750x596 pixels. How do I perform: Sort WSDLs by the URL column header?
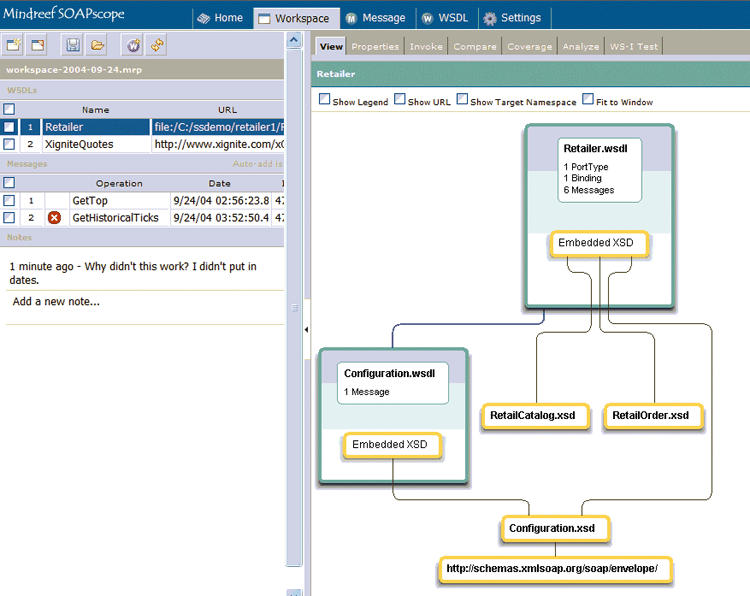pos(228,110)
